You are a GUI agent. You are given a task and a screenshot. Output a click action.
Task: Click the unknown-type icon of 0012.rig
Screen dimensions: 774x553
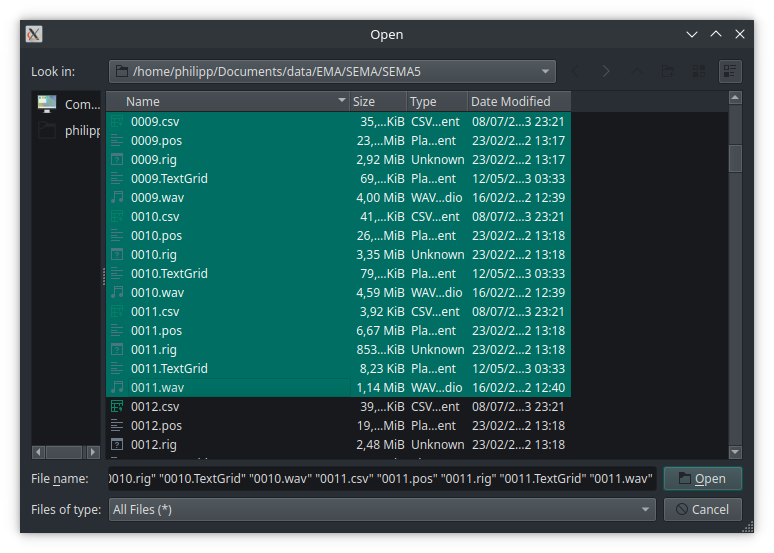click(117, 445)
